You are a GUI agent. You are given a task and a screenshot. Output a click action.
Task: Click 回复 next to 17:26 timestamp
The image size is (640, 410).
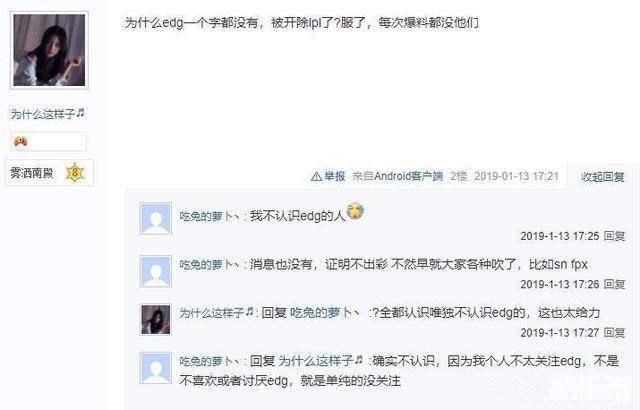(x=614, y=284)
